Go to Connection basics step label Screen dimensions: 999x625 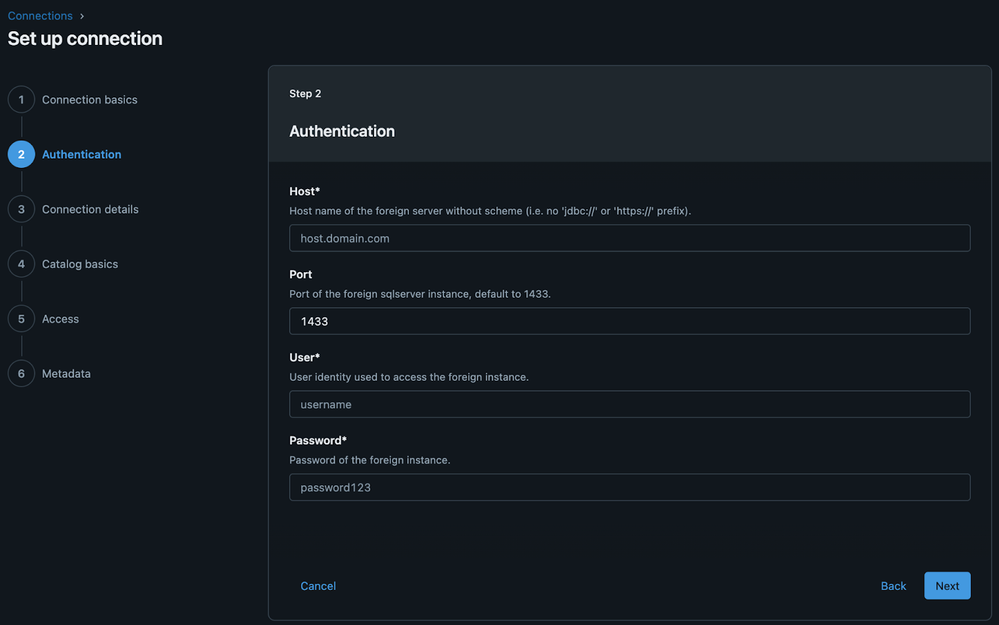90,100
